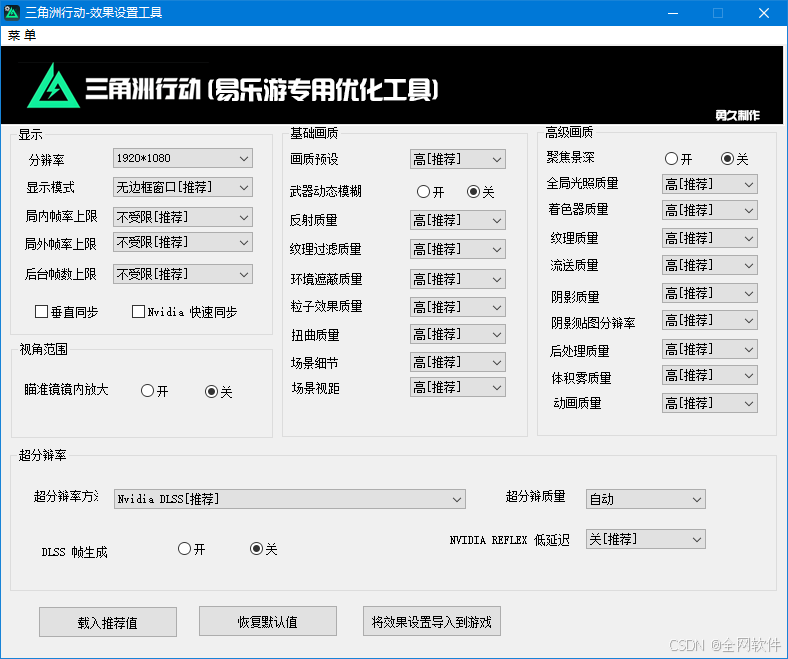Click 将效果设置导入到游戏 button

(432, 621)
